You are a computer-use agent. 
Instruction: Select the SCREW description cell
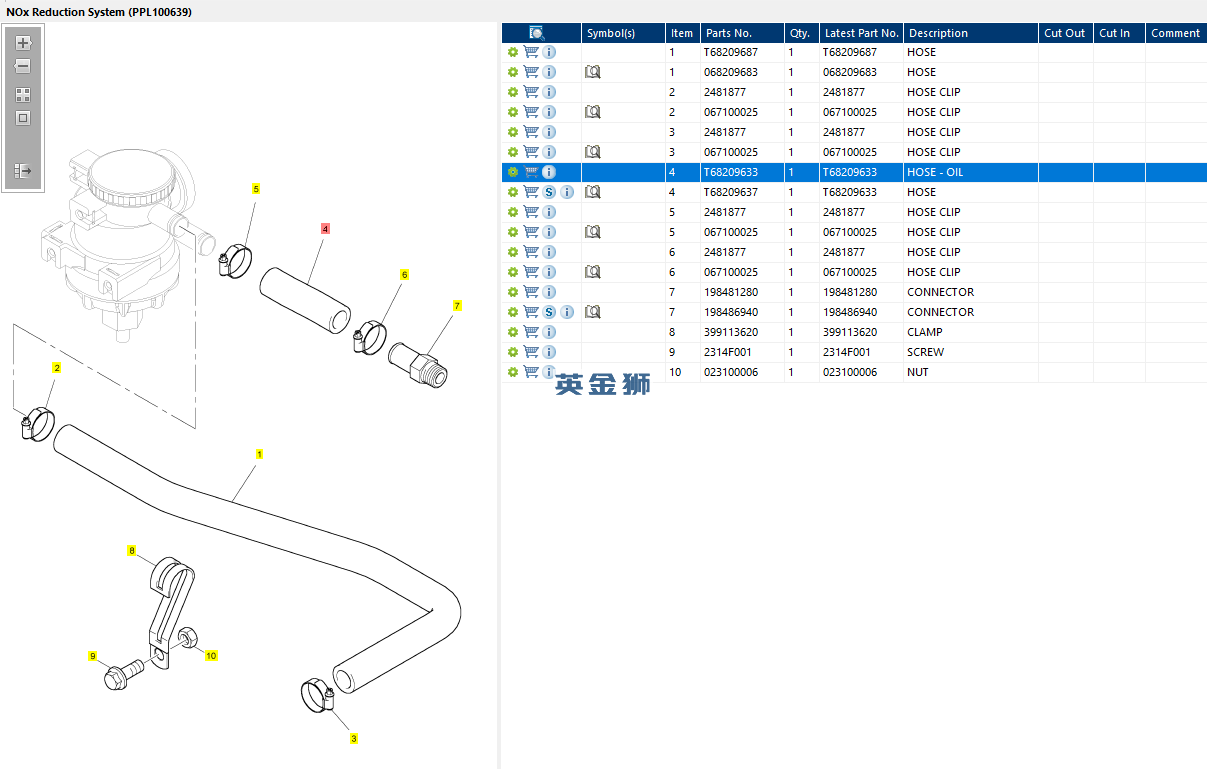pyautogui.click(x=970, y=352)
